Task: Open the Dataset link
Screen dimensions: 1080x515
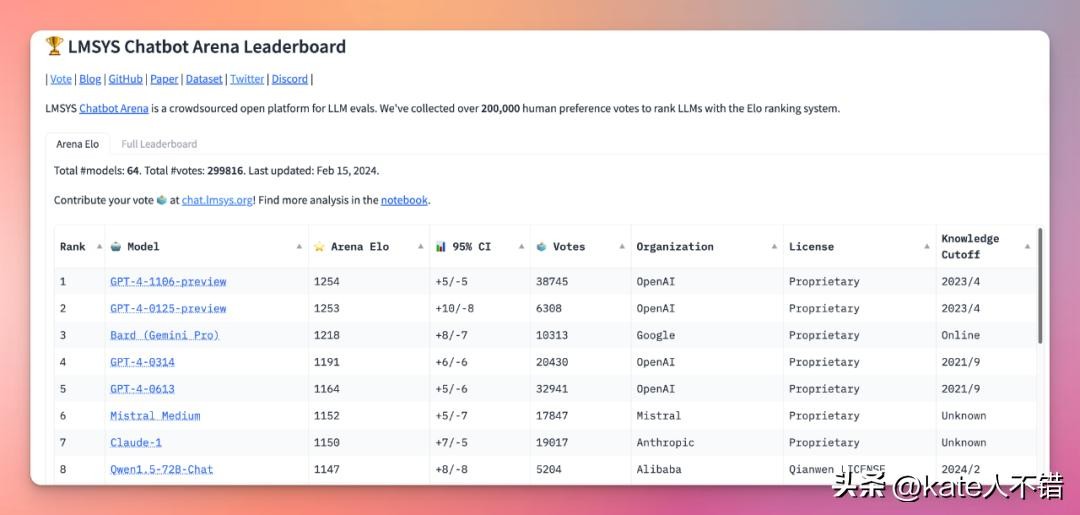Action: [x=204, y=79]
